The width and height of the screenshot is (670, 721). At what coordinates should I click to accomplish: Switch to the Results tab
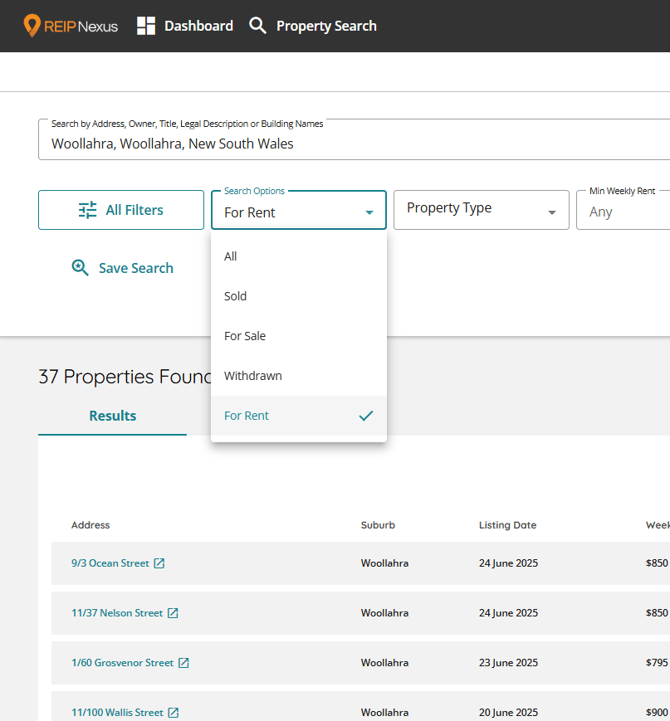point(112,416)
